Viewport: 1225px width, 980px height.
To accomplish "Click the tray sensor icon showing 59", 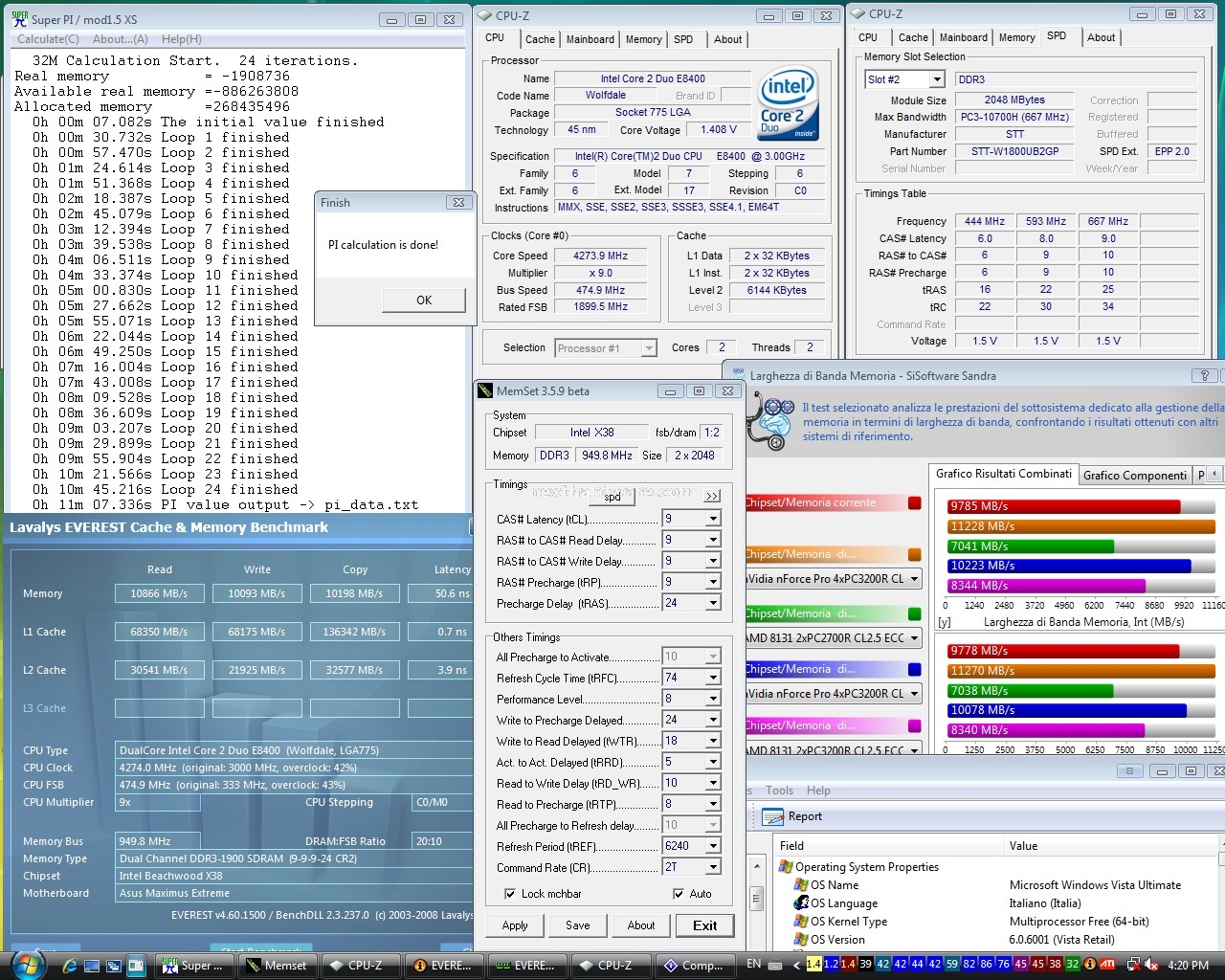I will coord(952,964).
